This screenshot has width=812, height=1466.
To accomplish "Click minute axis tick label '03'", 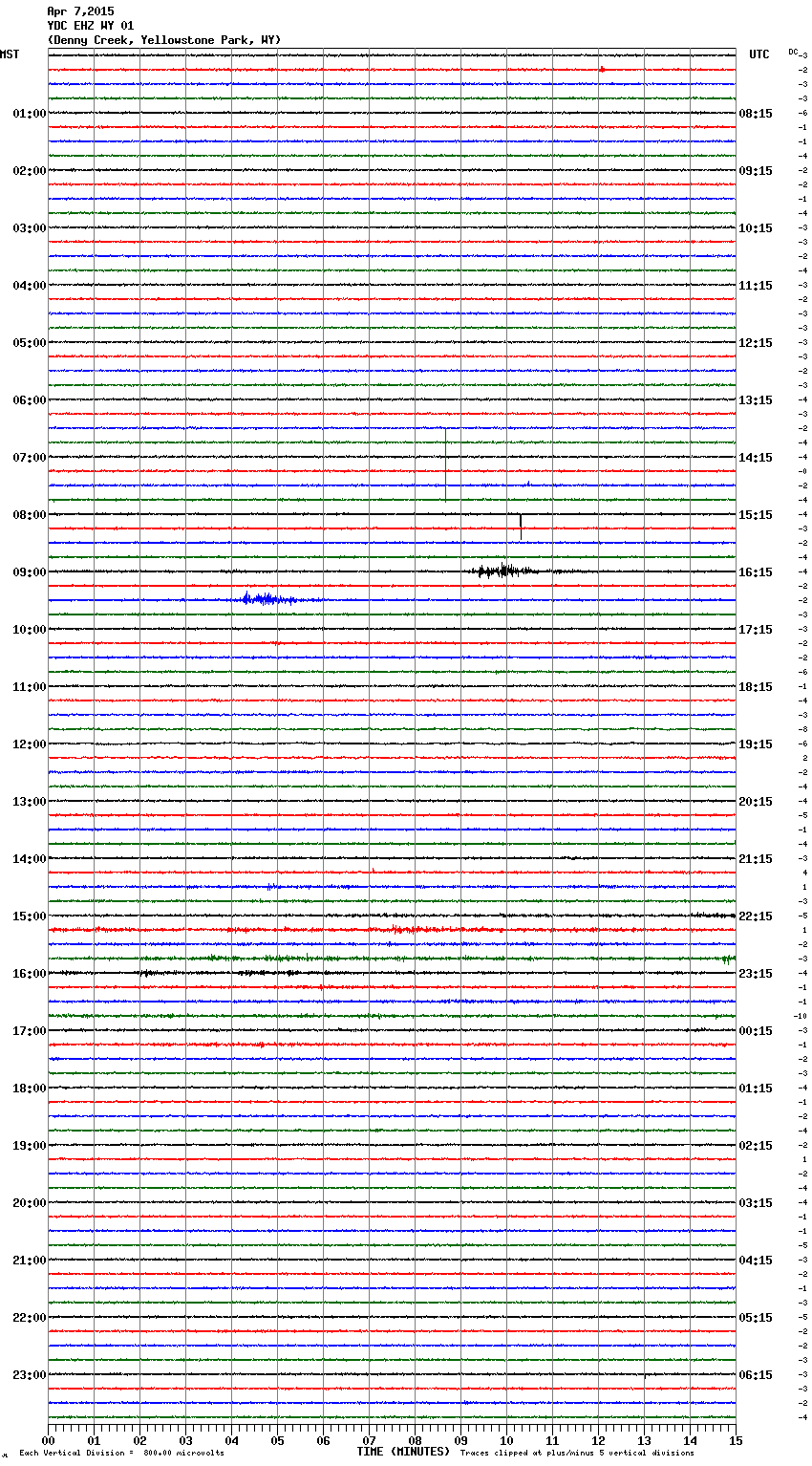I will 185,1440.
